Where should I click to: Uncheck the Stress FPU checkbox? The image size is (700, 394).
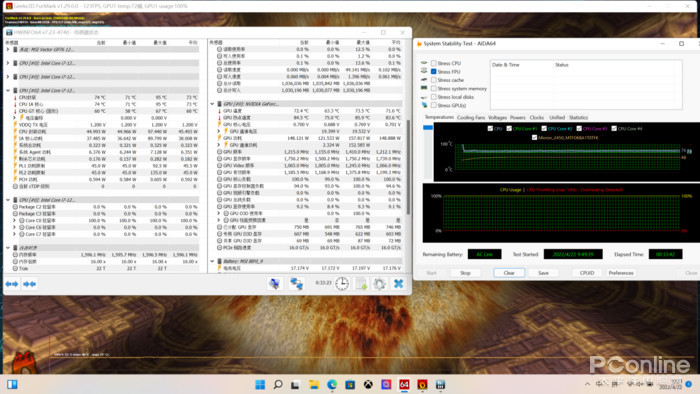[433, 71]
